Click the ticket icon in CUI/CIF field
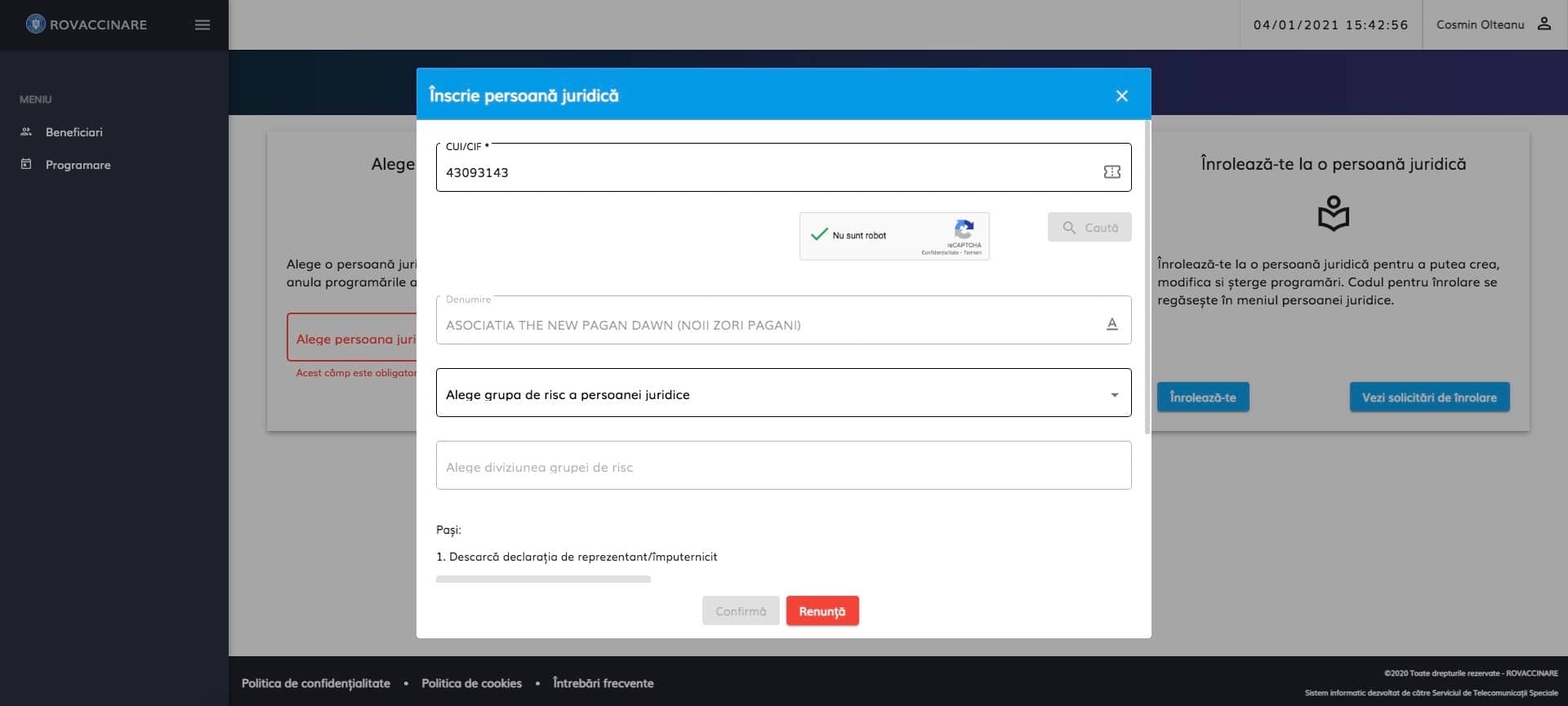1568x706 pixels. pos(1111,171)
